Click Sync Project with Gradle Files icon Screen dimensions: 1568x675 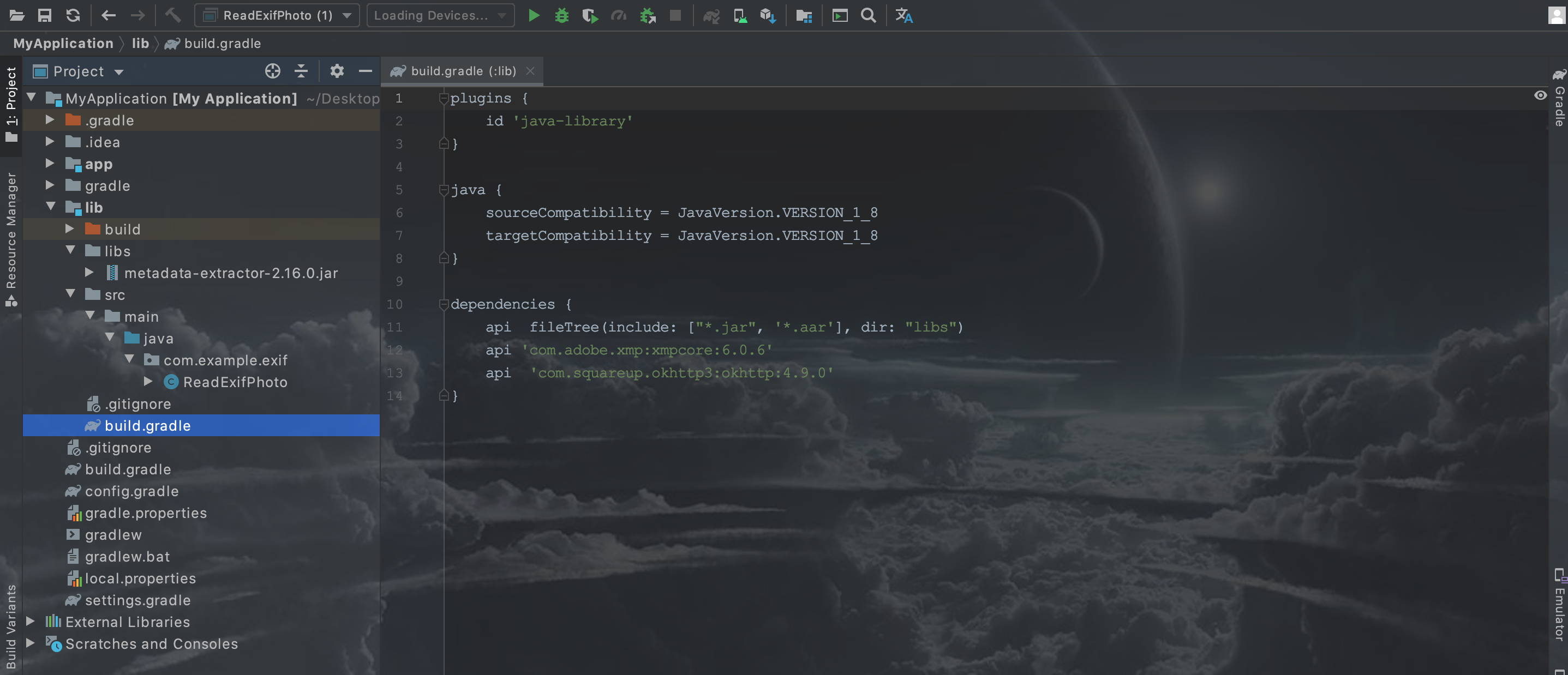tap(710, 15)
